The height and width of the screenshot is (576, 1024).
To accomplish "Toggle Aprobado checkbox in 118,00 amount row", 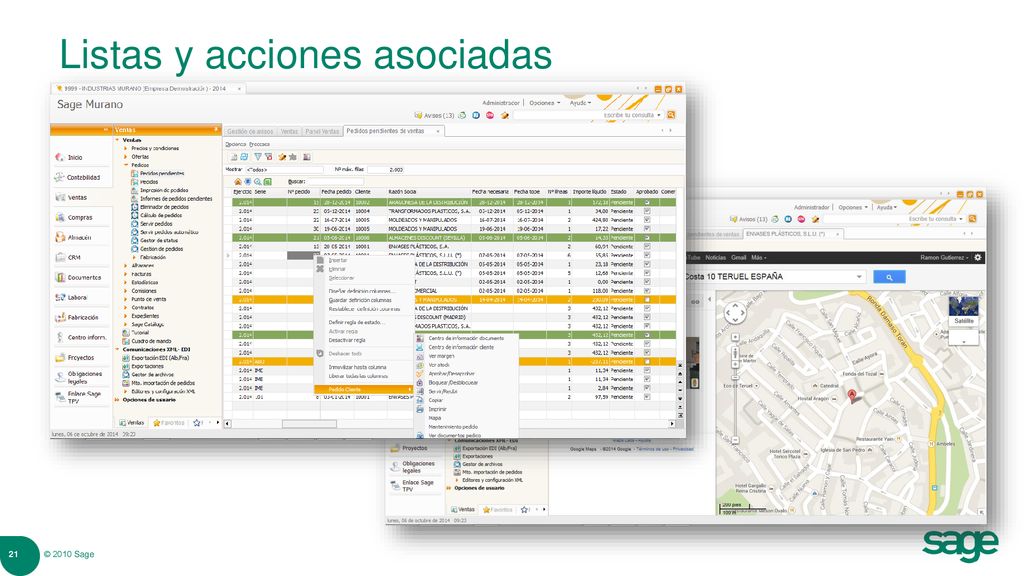I will tap(647, 291).
